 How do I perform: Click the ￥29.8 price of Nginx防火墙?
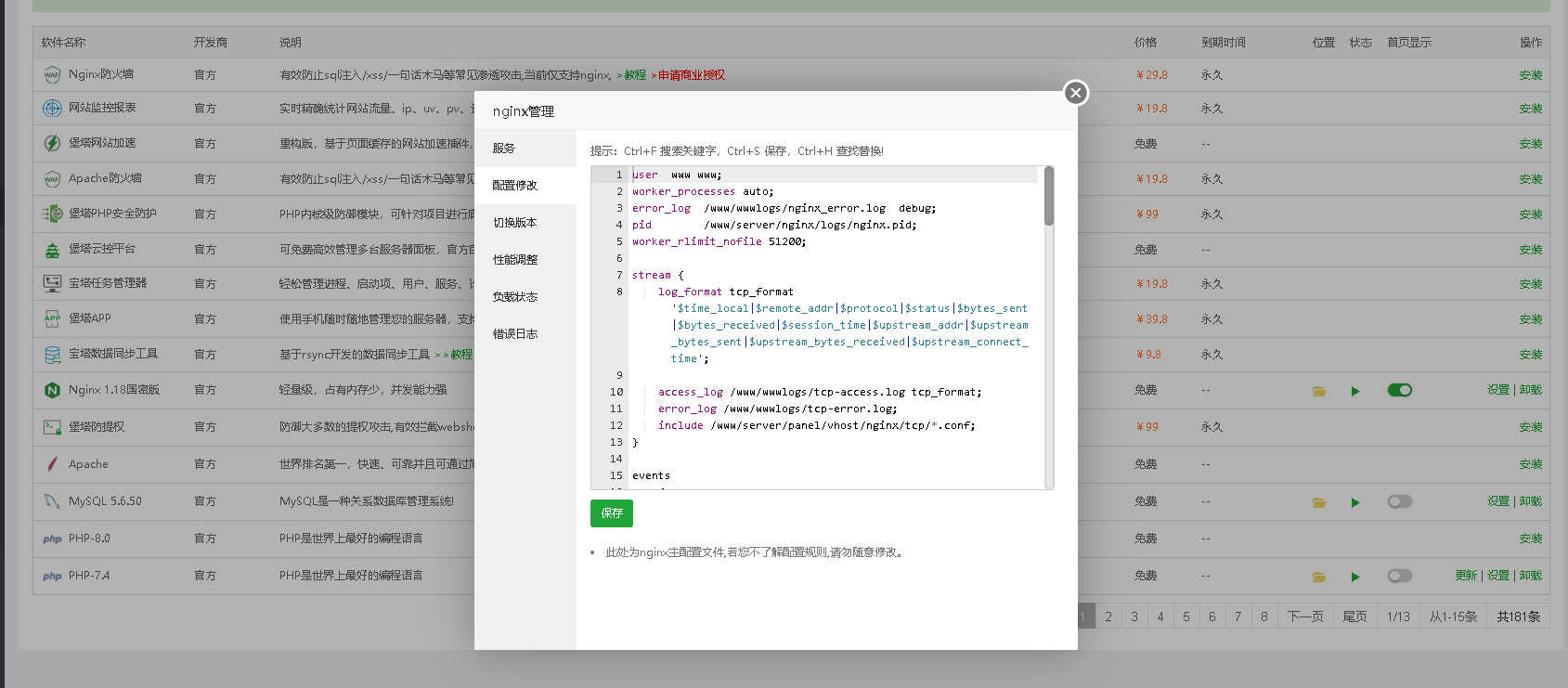coord(1152,75)
